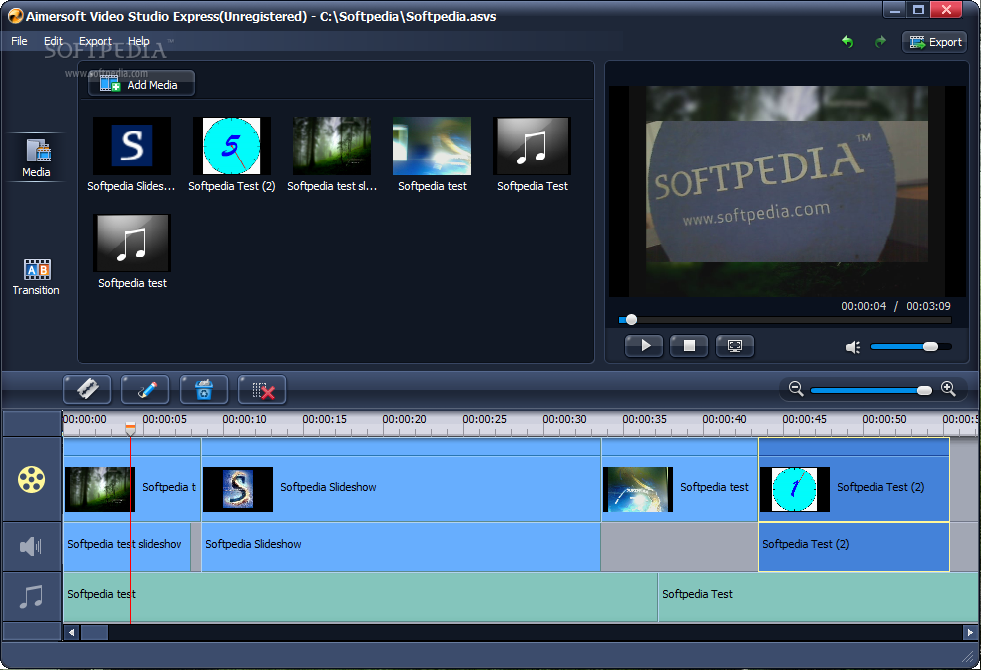Image resolution: width=981 pixels, height=670 pixels.
Task: Click the video preview display
Action: [x=787, y=191]
